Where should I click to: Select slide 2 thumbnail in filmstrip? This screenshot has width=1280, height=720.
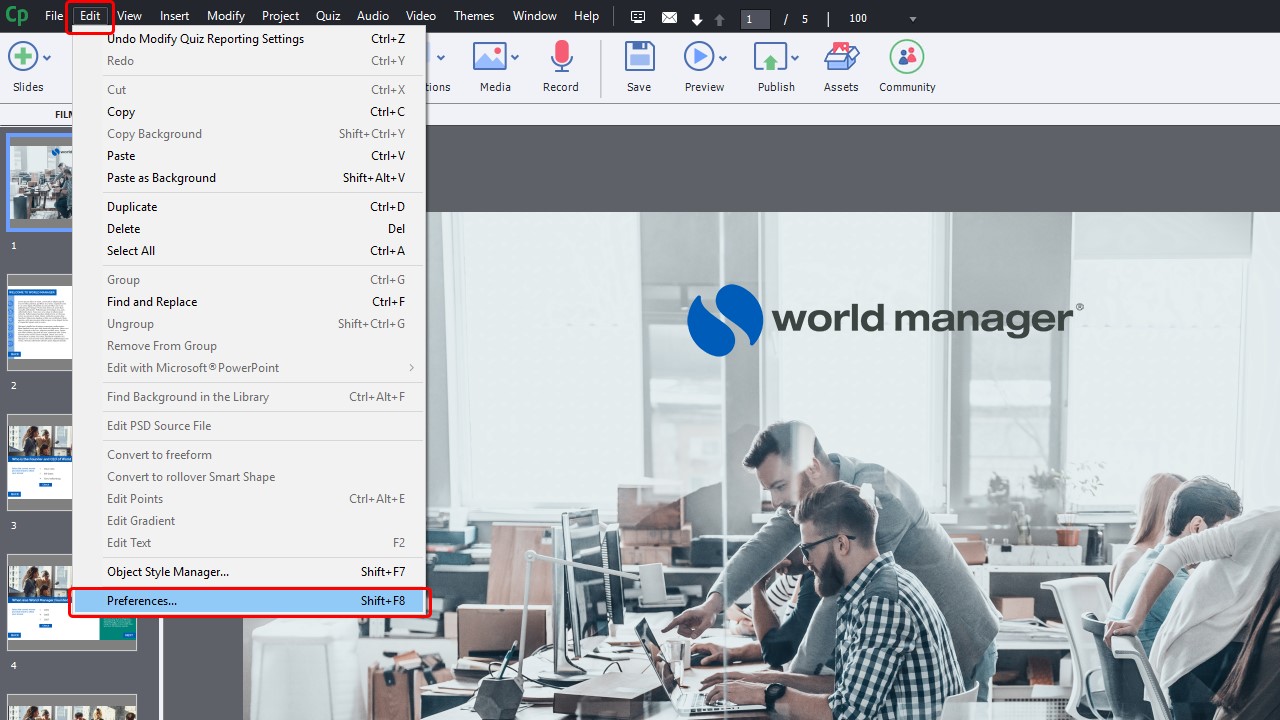pyautogui.click(x=41, y=322)
